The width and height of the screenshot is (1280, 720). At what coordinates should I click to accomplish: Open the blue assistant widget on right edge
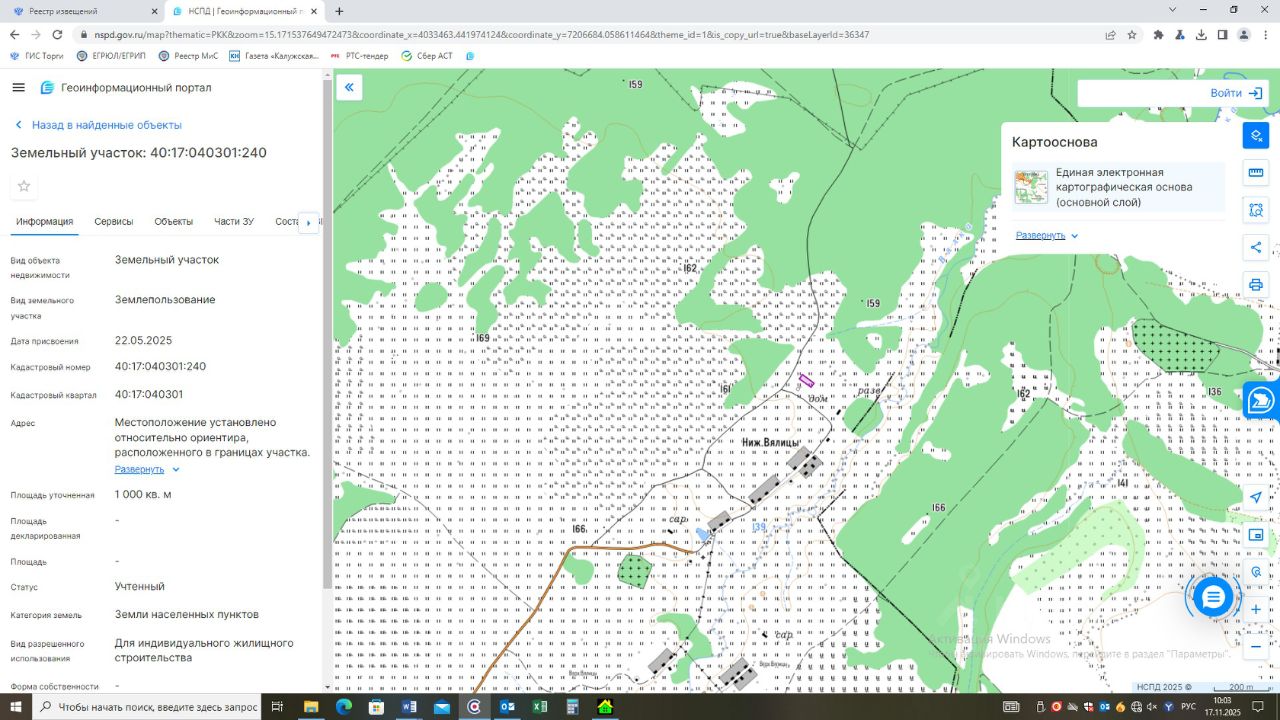pyautogui.click(x=1261, y=400)
